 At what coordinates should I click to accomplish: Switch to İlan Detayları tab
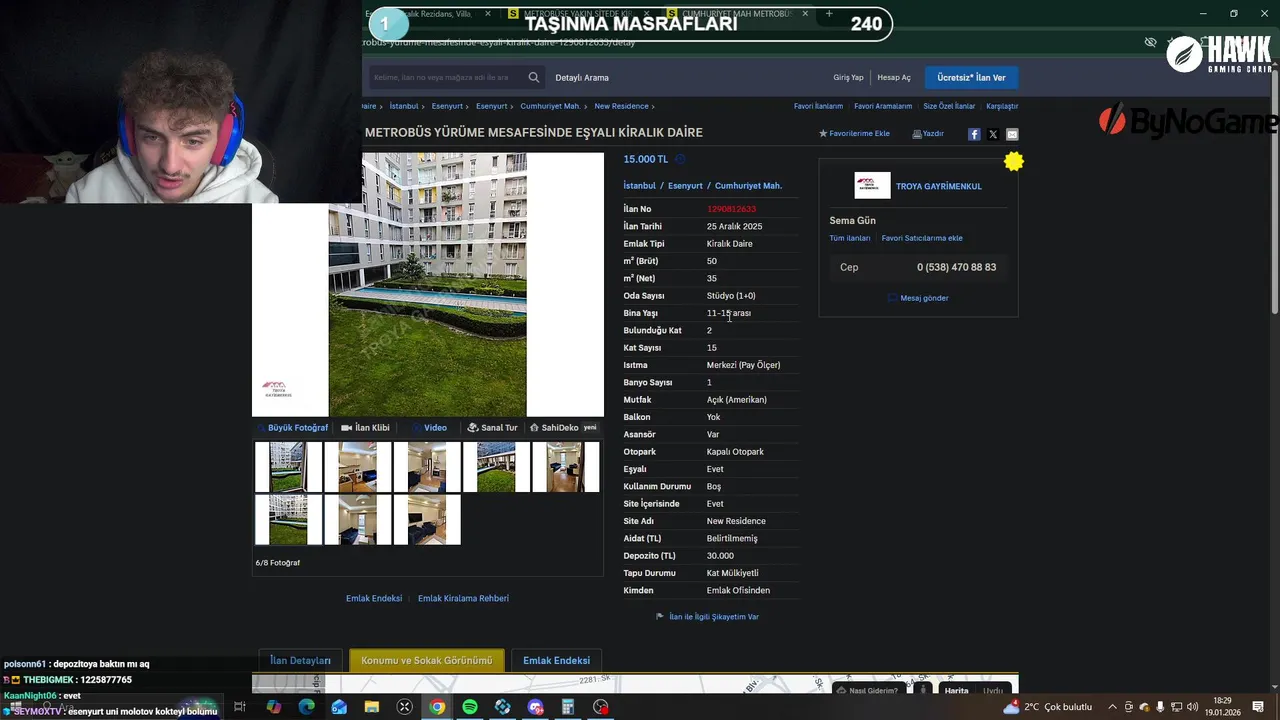point(300,660)
